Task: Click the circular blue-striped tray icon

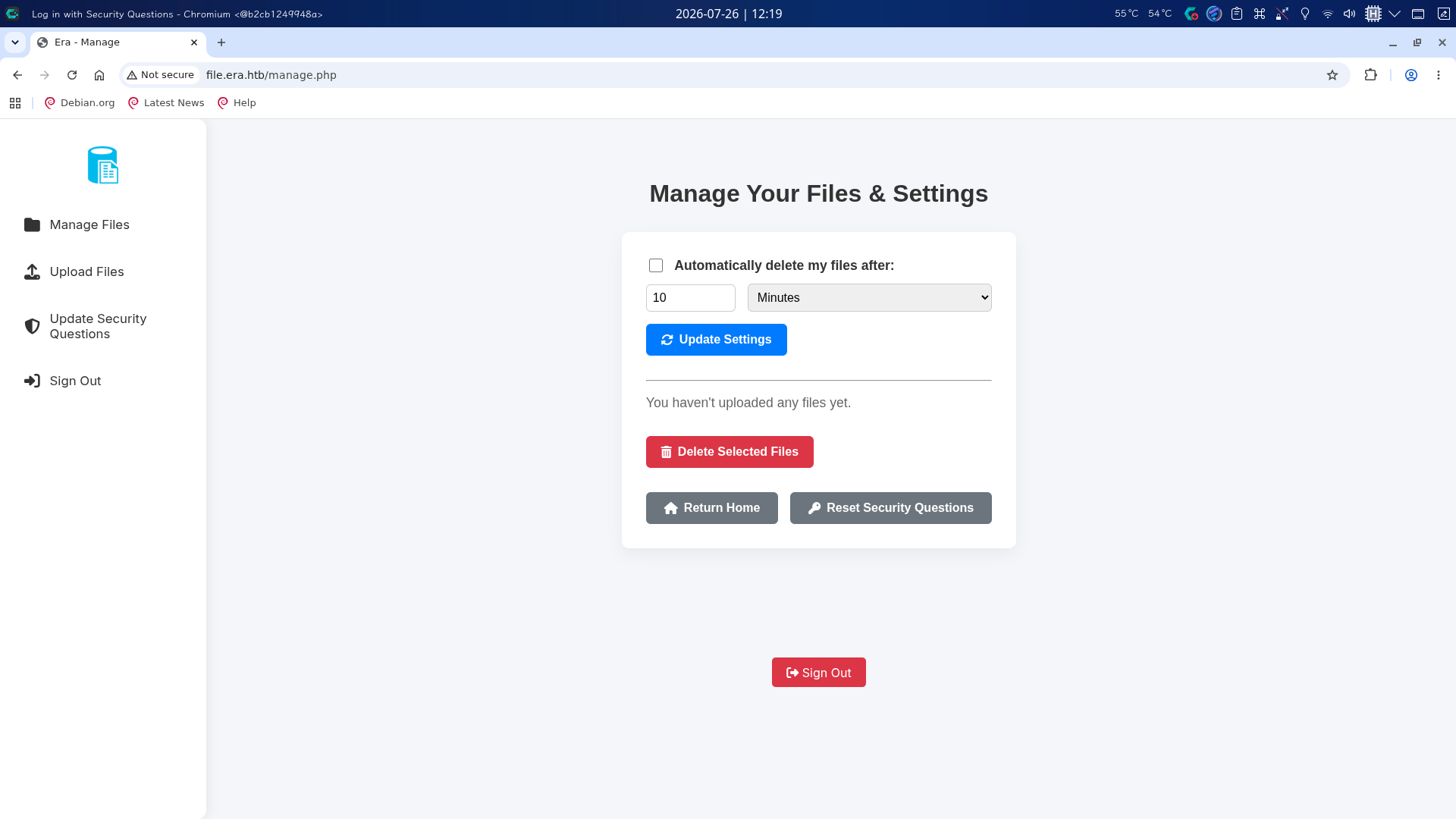Action: point(1214,14)
